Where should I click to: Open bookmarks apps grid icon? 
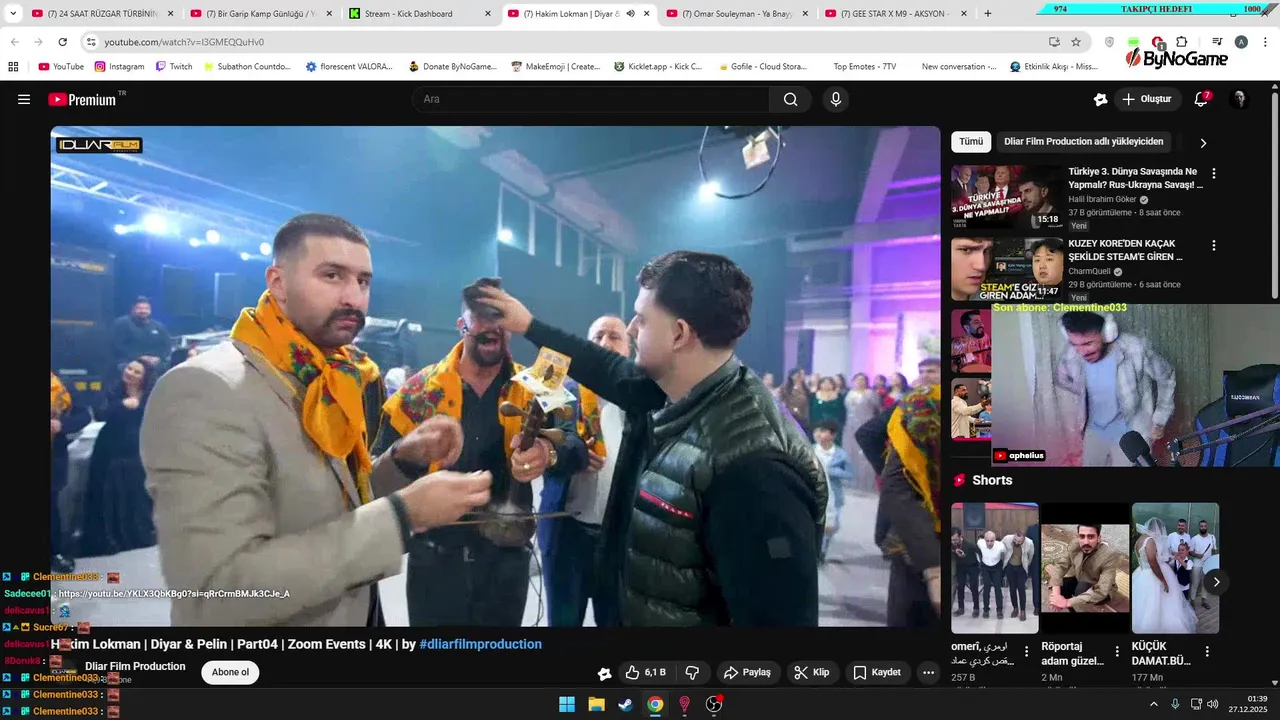tap(13, 66)
